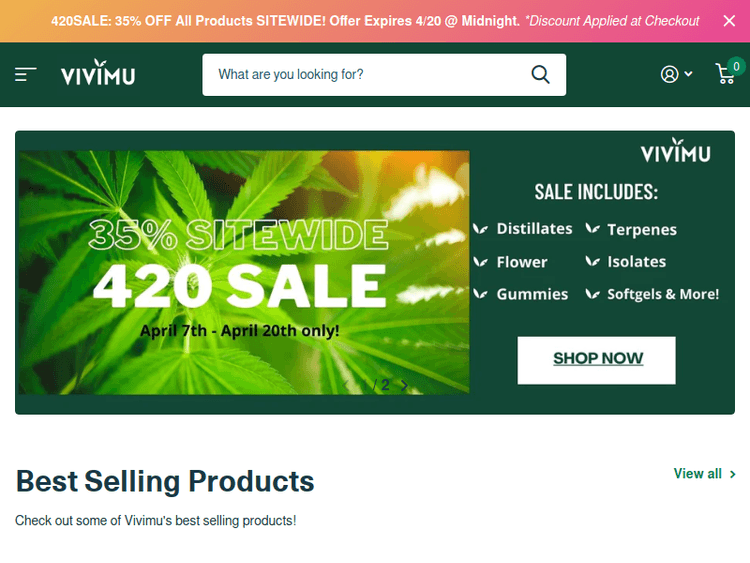
Task: Click the Vivimu logo in header
Action: pyautogui.click(x=98, y=73)
